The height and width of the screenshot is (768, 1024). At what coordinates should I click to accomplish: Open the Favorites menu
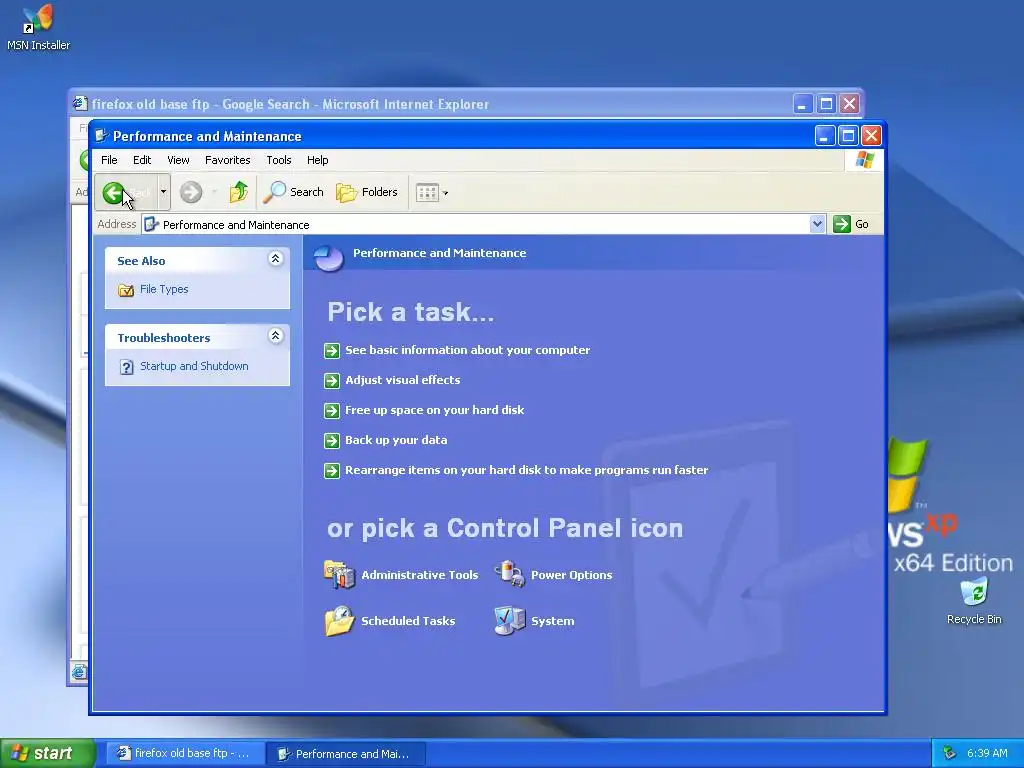point(227,160)
